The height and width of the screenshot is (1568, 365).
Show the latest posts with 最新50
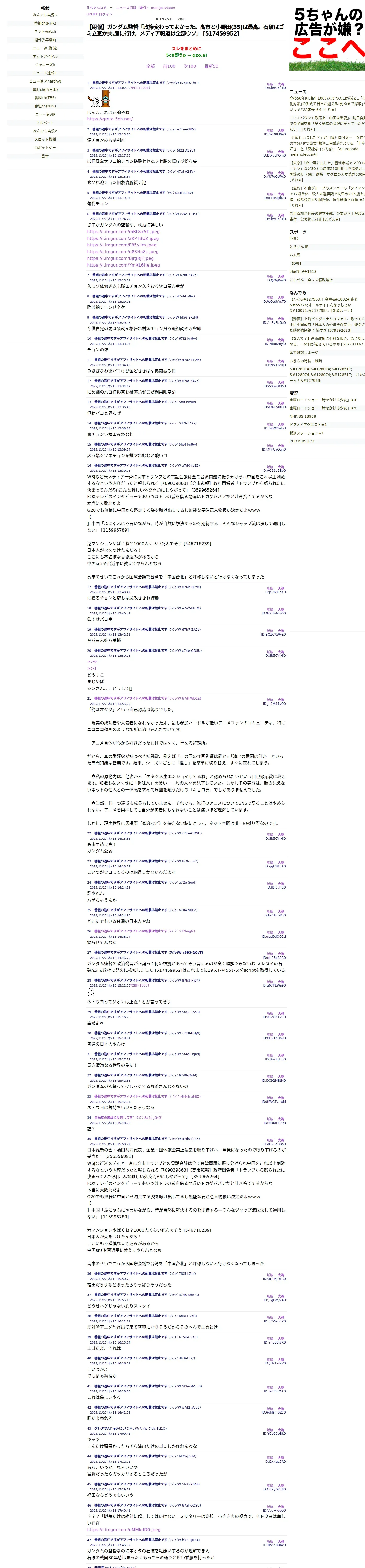click(212, 66)
